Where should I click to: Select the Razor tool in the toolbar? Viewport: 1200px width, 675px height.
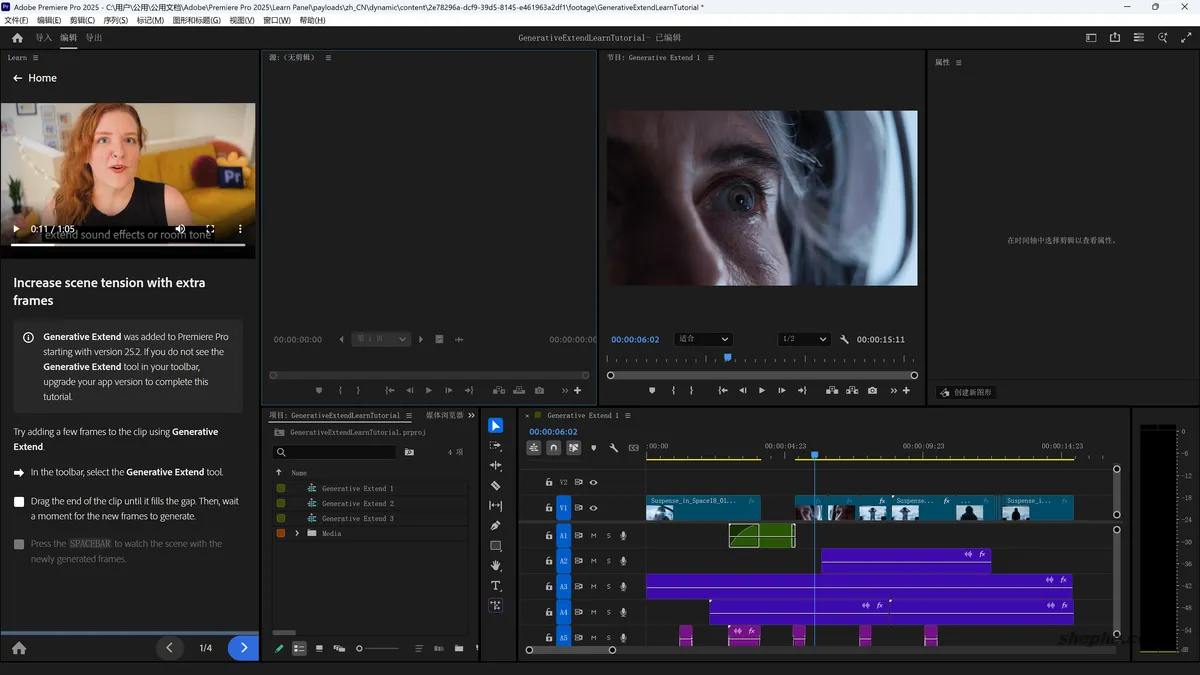(496, 486)
